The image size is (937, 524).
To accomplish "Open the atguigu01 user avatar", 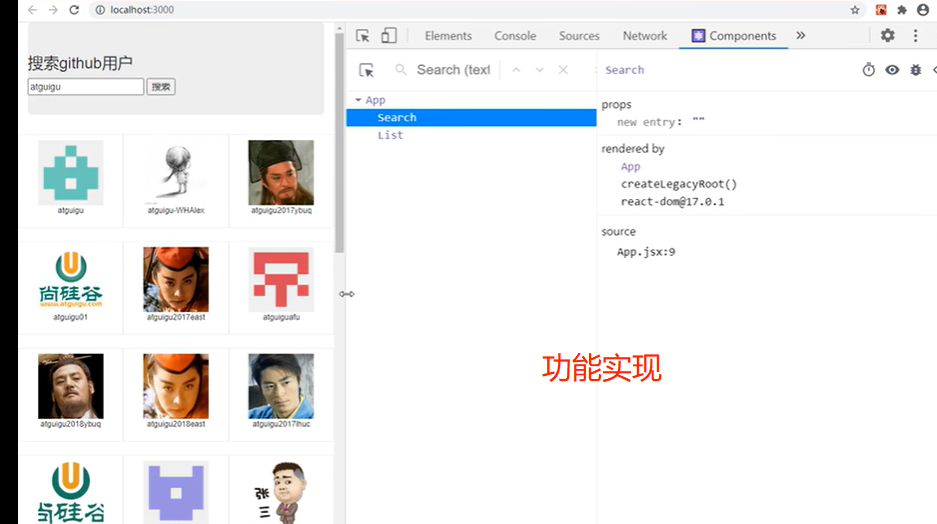I will coord(71,280).
